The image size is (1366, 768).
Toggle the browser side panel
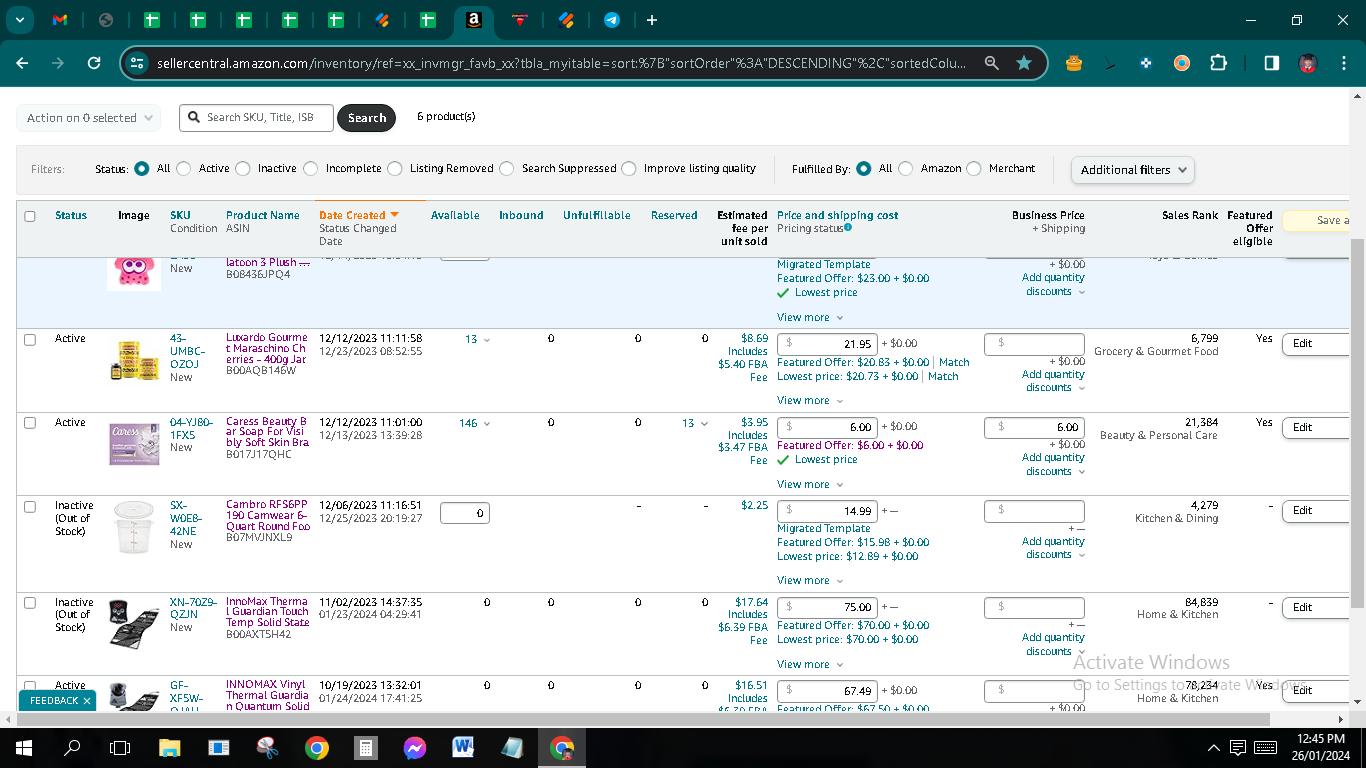[x=1271, y=63]
